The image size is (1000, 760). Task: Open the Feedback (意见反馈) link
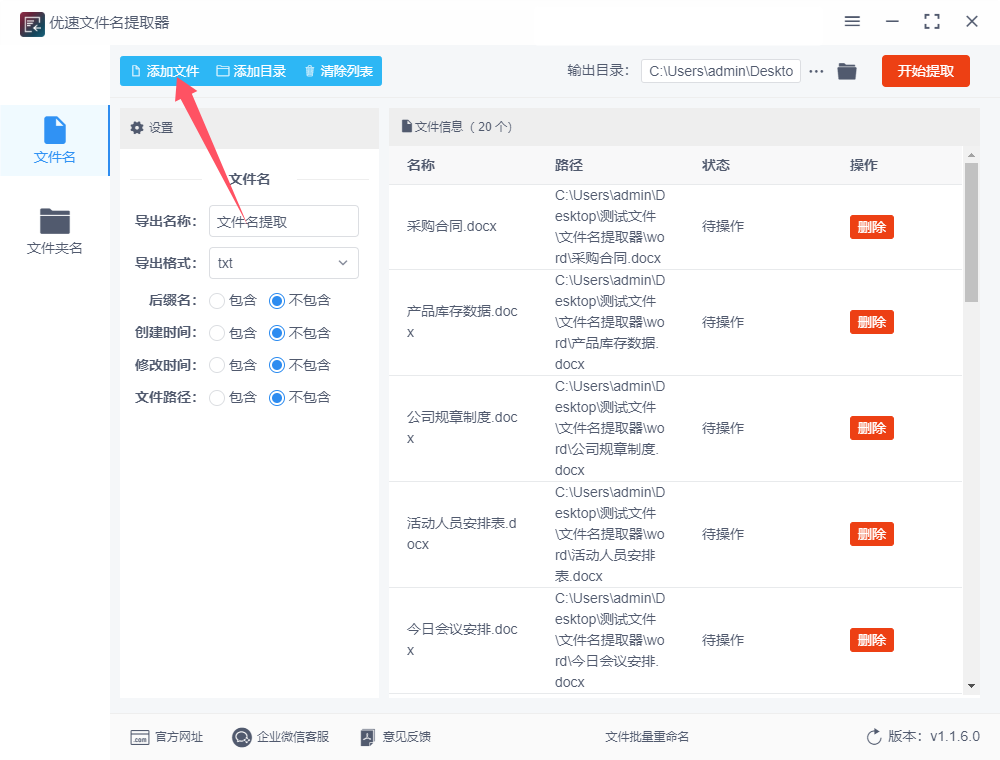click(395, 737)
